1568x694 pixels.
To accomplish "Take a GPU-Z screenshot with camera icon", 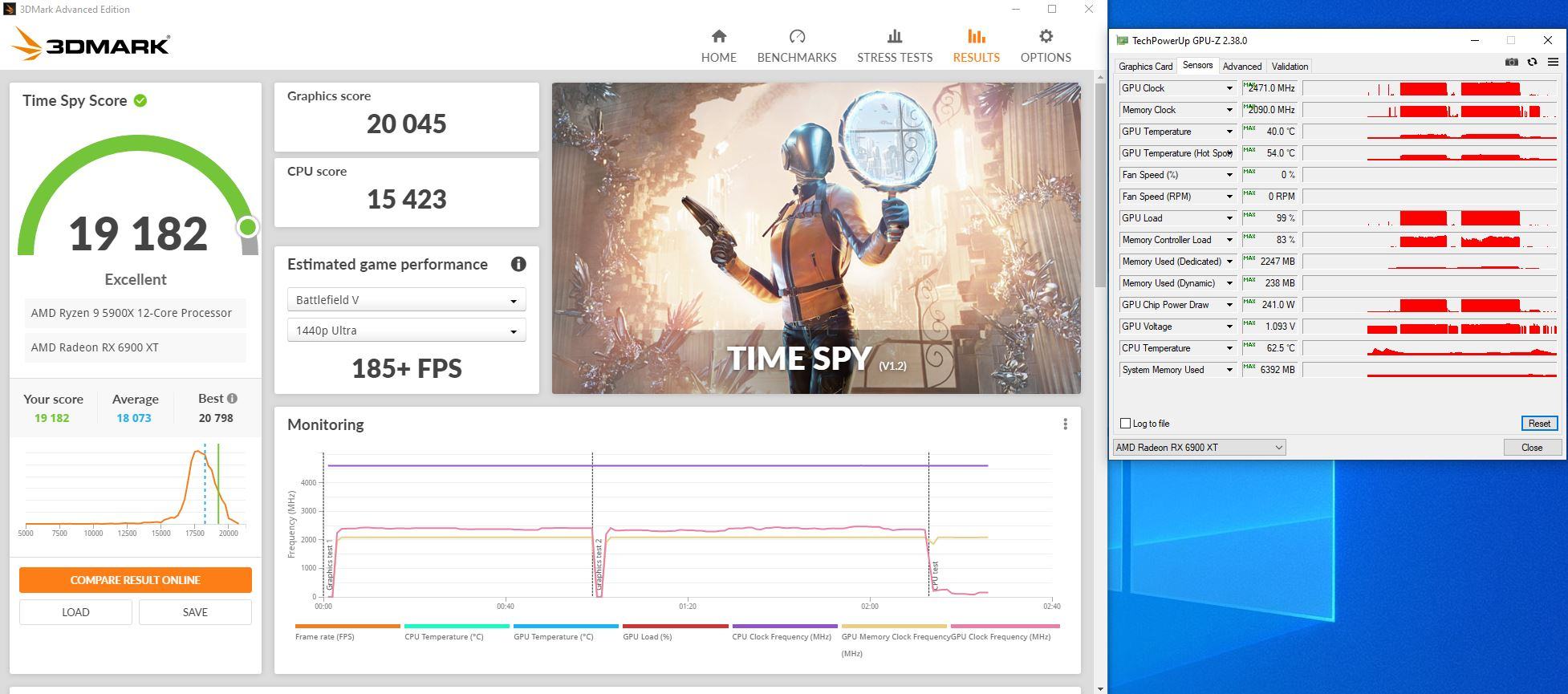I will [x=1511, y=62].
